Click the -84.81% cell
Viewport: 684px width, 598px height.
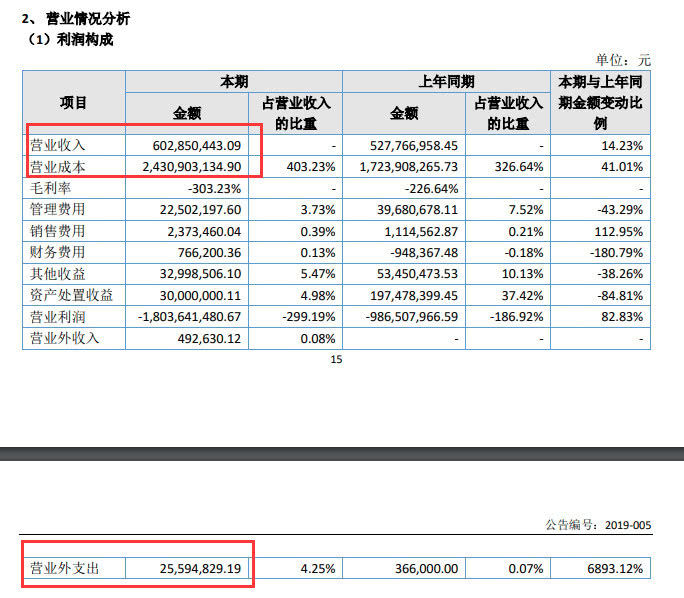pyautogui.click(x=620, y=295)
